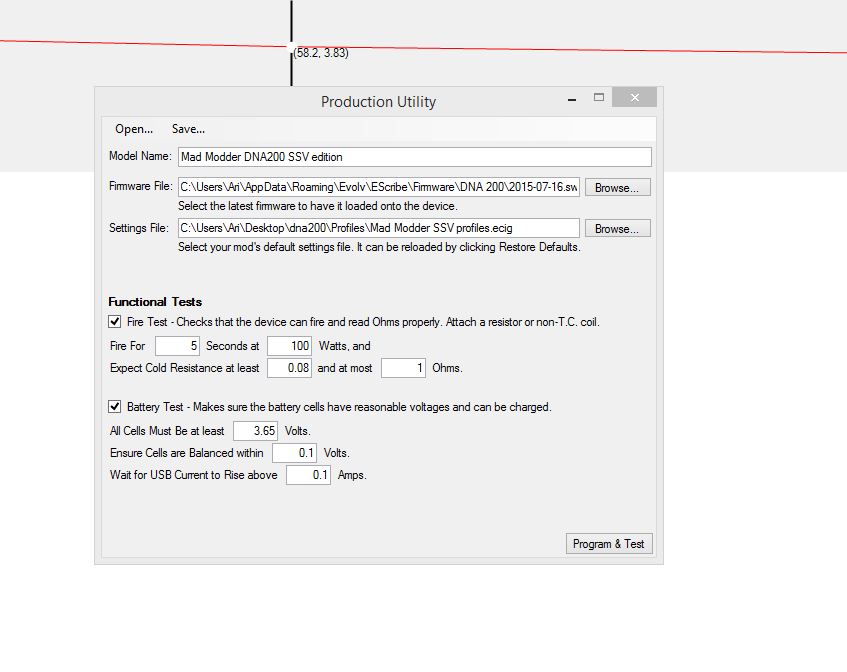Screen dimensions: 847x672
Task: Click the USB current Amps field
Action: 308,475
